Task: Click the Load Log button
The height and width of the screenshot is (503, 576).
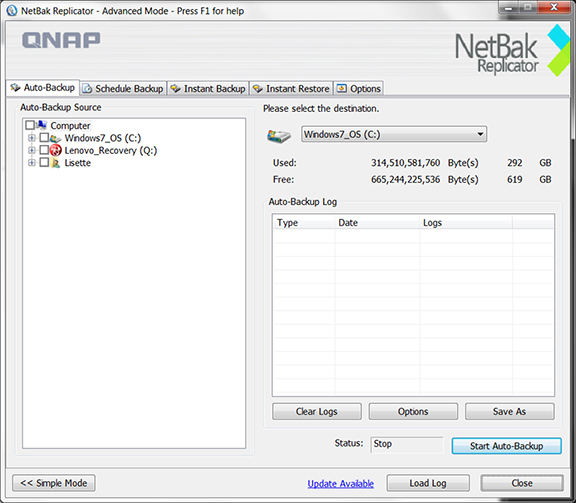Action: click(428, 483)
